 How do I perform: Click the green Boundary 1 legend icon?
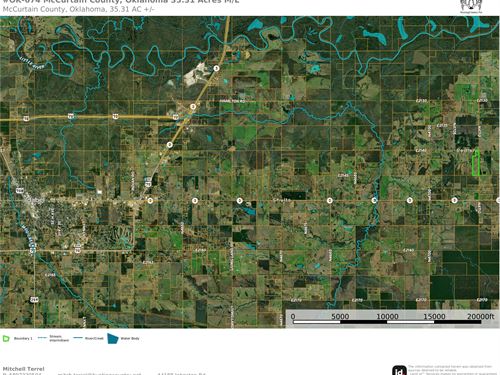pyautogui.click(x=6, y=339)
